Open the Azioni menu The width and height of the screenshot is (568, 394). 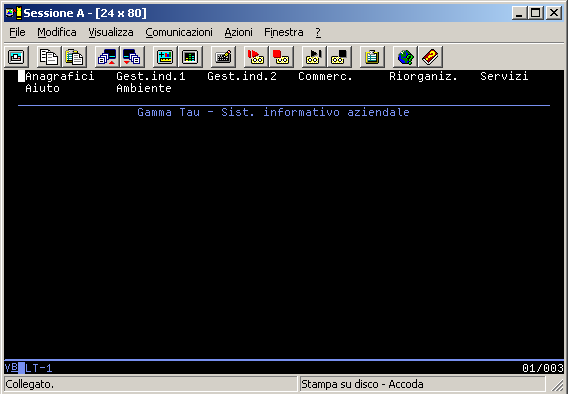238,32
